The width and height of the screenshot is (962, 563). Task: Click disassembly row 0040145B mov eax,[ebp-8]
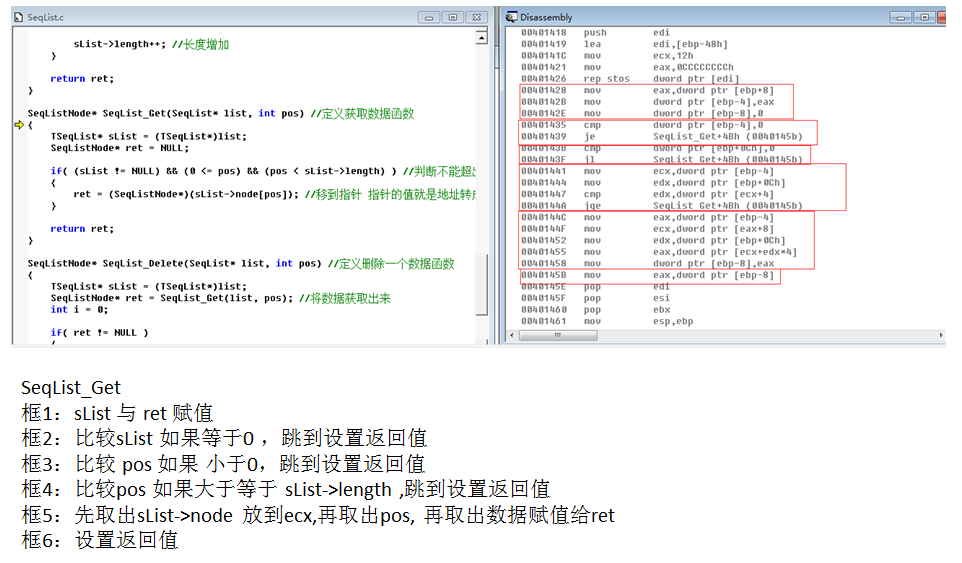click(x=648, y=275)
